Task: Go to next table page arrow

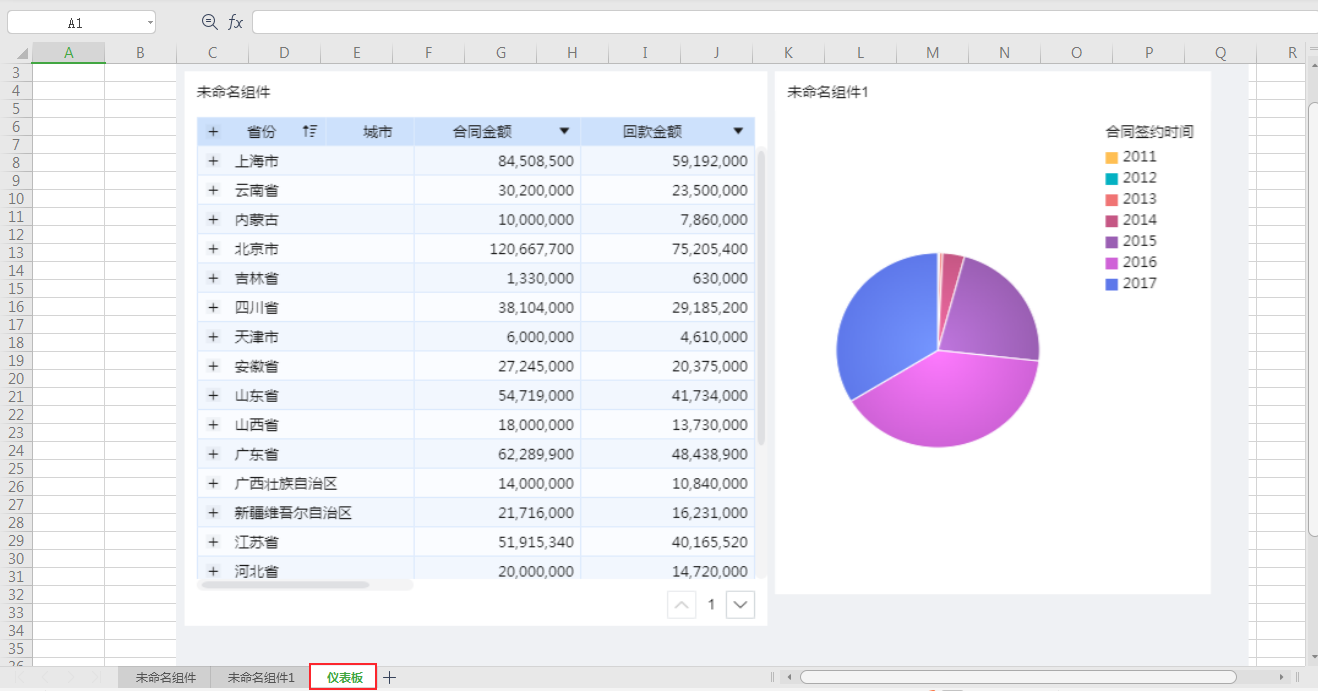Action: tap(740, 604)
